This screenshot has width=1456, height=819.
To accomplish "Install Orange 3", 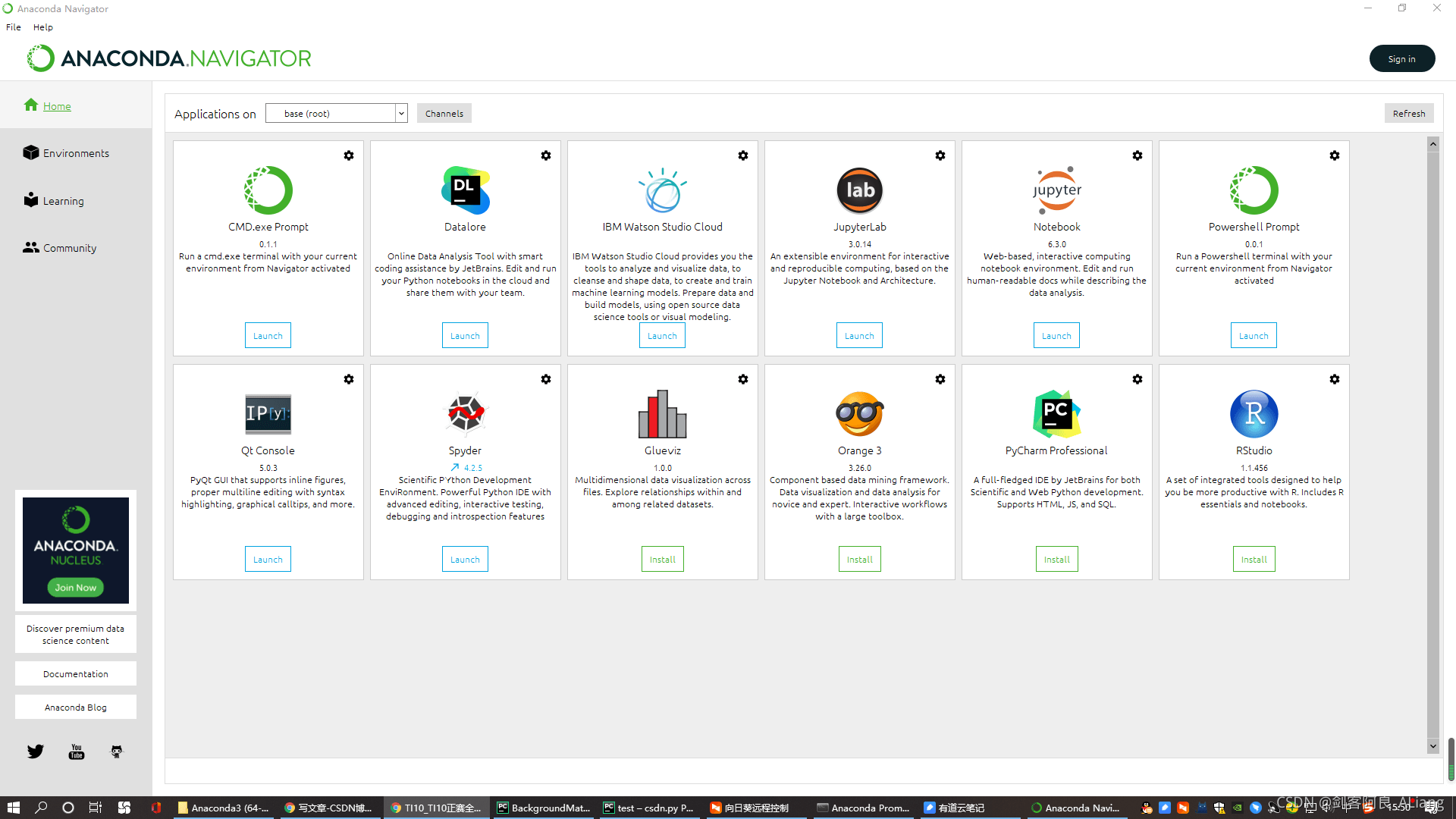I will [860, 559].
